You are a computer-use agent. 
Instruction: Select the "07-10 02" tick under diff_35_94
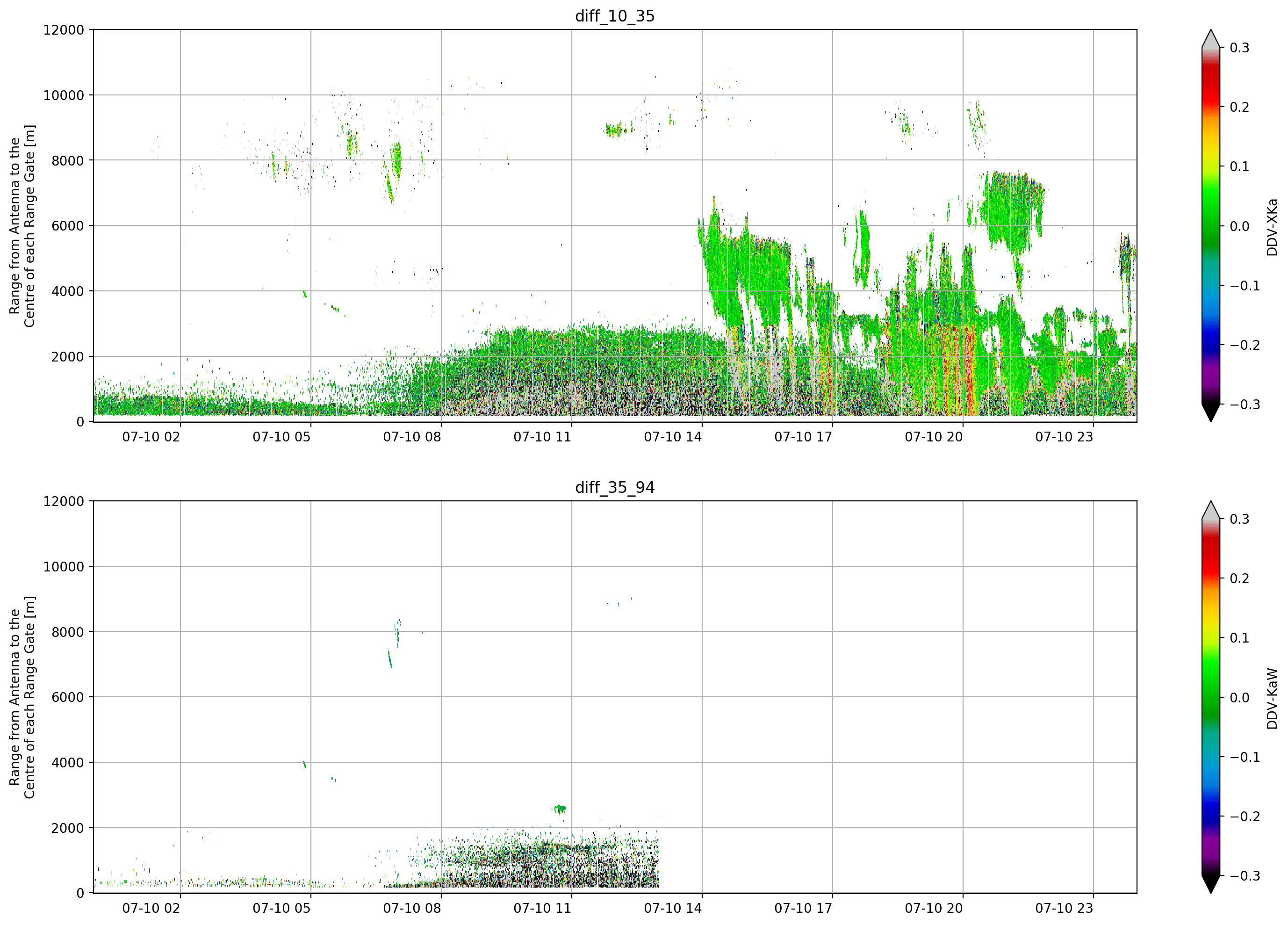click(x=151, y=909)
